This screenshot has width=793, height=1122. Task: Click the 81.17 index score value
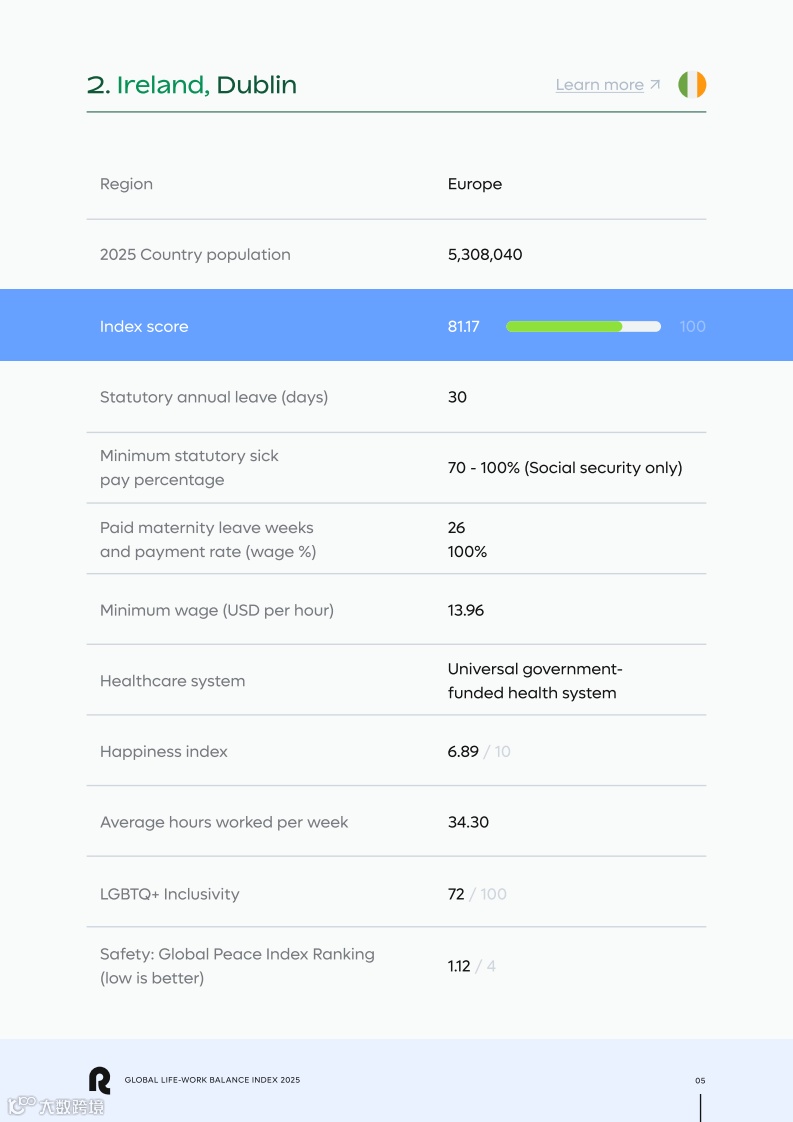[x=463, y=326]
